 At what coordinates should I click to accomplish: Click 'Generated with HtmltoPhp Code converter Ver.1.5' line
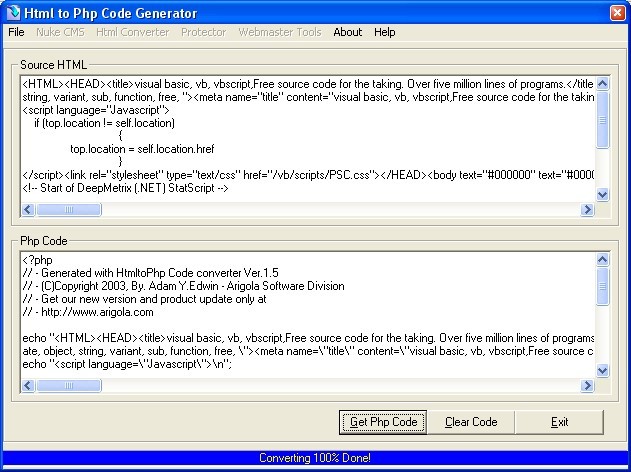pos(151,273)
